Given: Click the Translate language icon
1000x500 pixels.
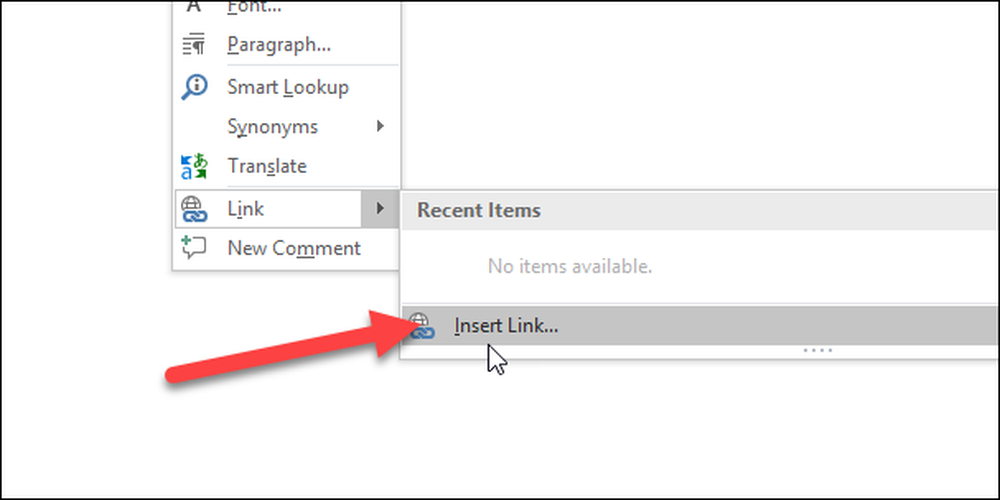Looking at the screenshot, I should coord(194,166).
